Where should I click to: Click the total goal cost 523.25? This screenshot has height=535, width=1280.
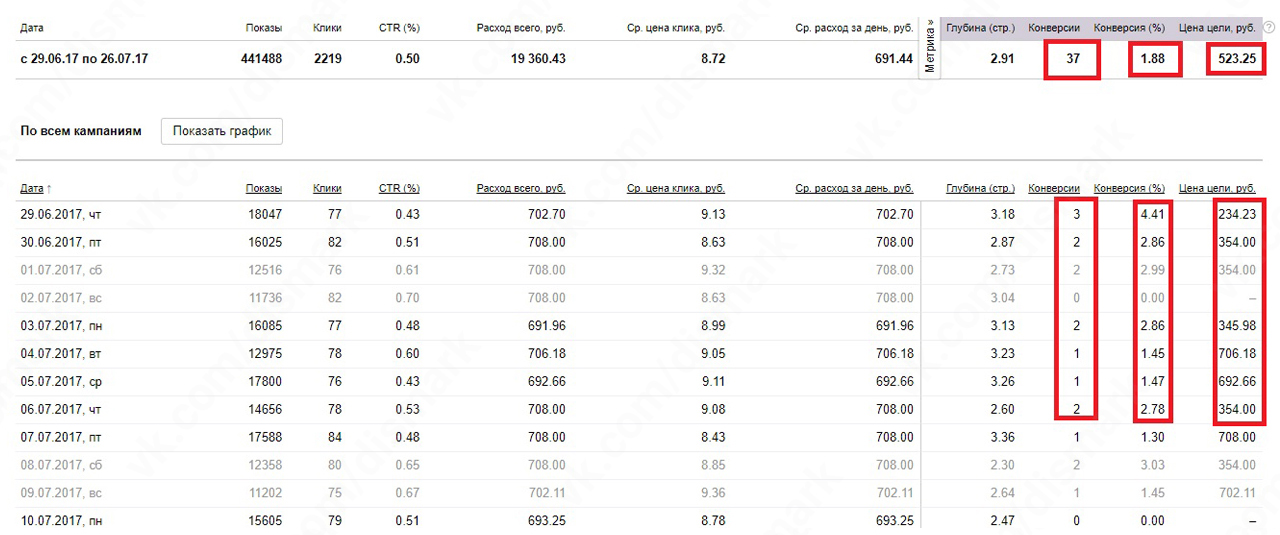[x=1236, y=59]
